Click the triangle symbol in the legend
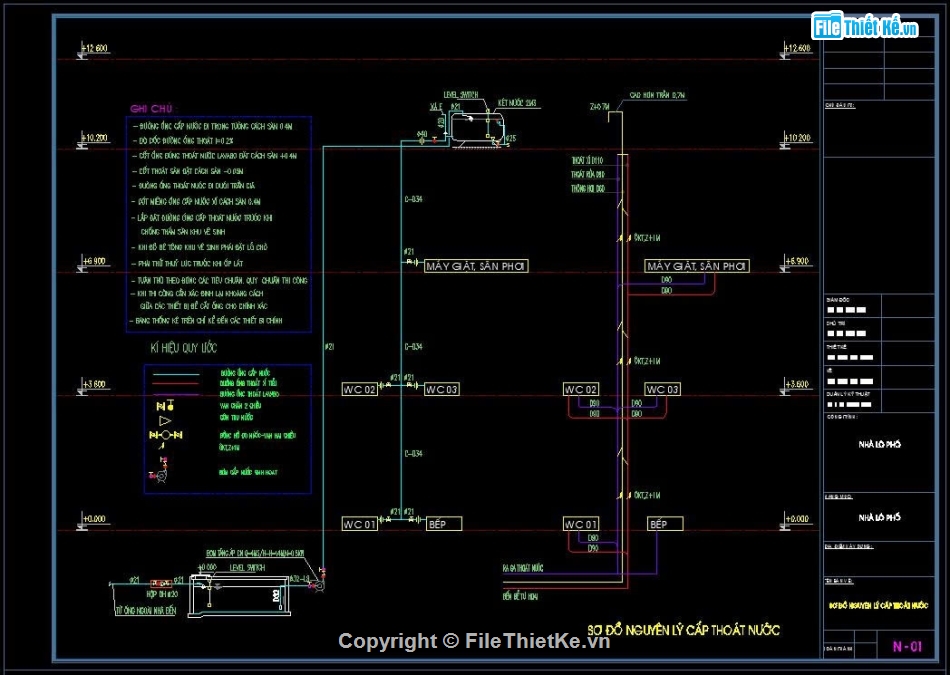 tap(166, 421)
